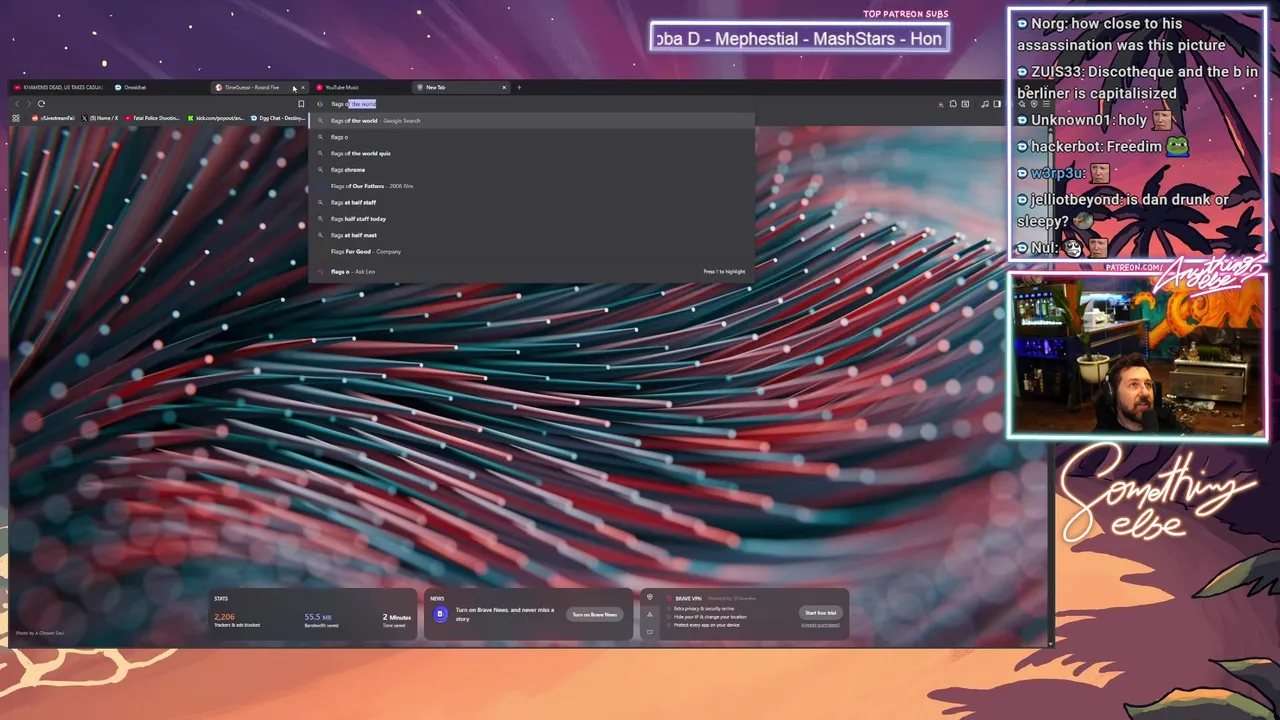Click the w3rp3u username in chat
The width and height of the screenshot is (1280, 720).
(x=1058, y=173)
